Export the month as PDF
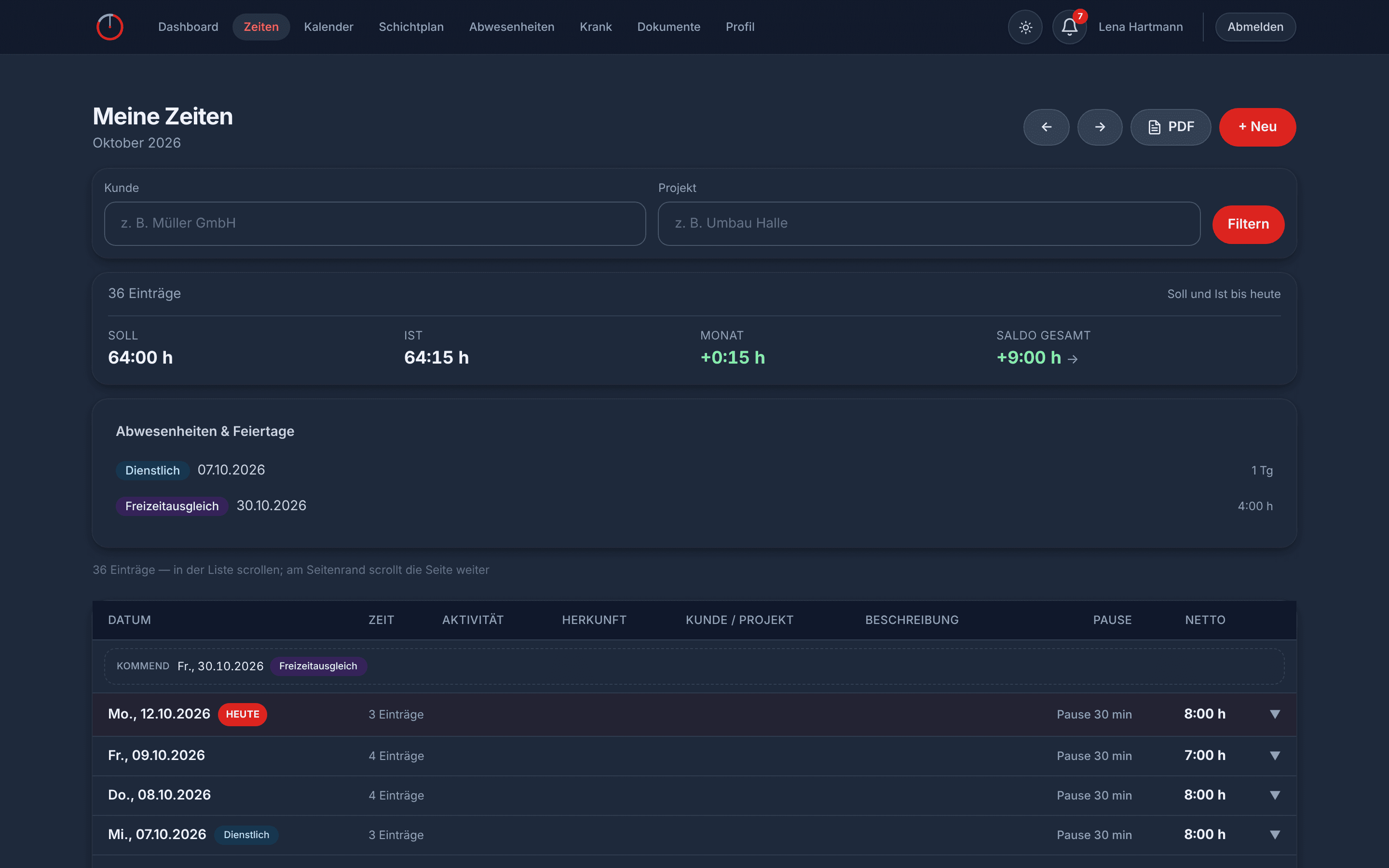The height and width of the screenshot is (868, 1389). tap(1171, 127)
